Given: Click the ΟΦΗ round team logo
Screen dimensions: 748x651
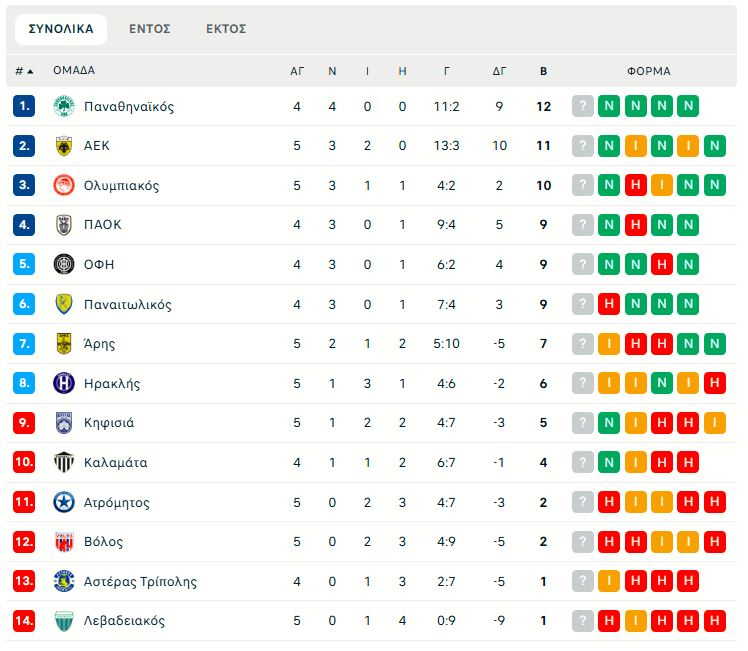Looking at the screenshot, I should [x=63, y=264].
